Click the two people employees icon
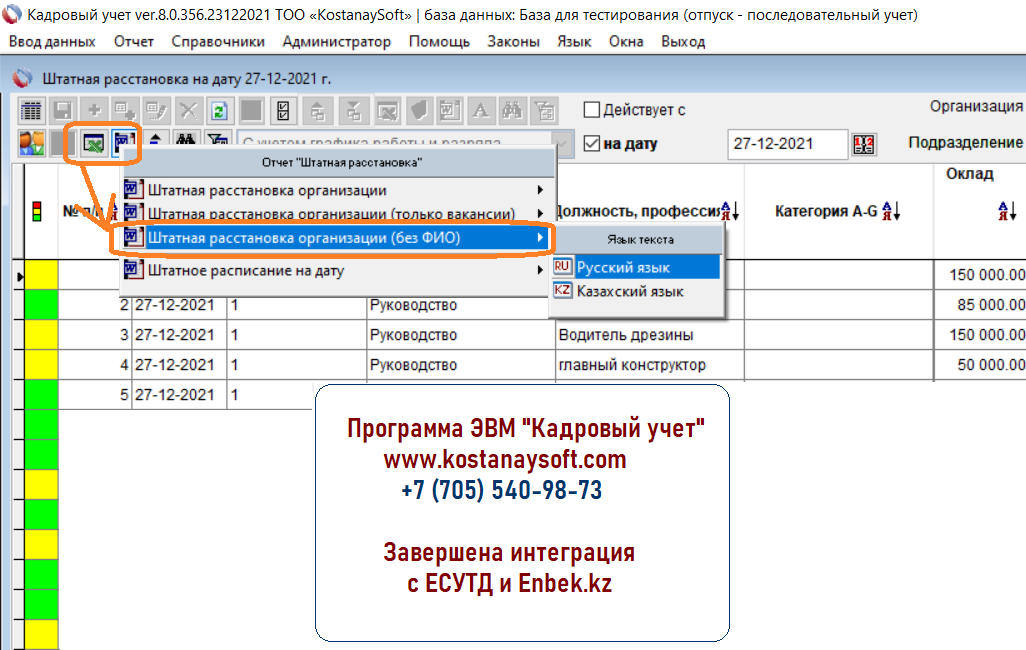 click(x=31, y=143)
